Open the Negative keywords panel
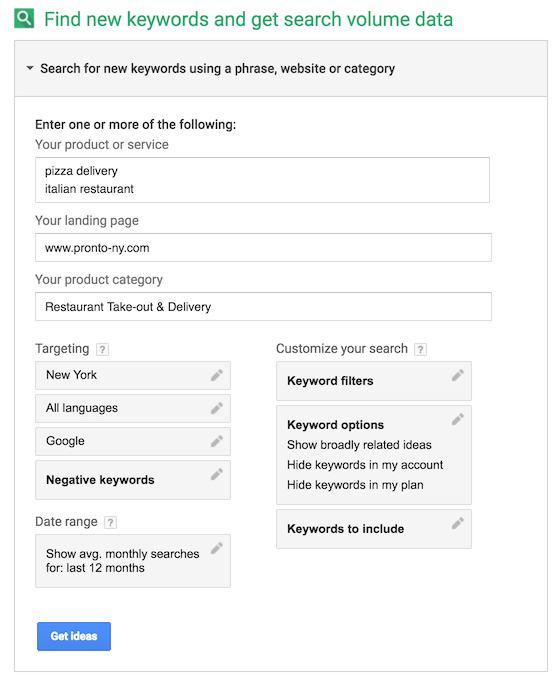The height and width of the screenshot is (682, 558). point(133,480)
